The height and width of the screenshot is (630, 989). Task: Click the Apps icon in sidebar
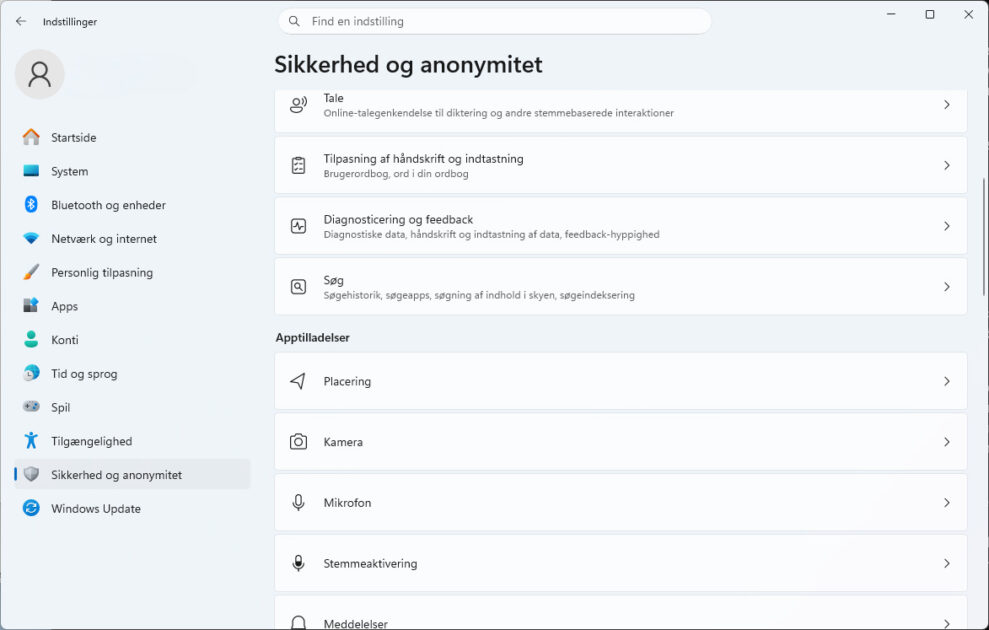(x=31, y=306)
